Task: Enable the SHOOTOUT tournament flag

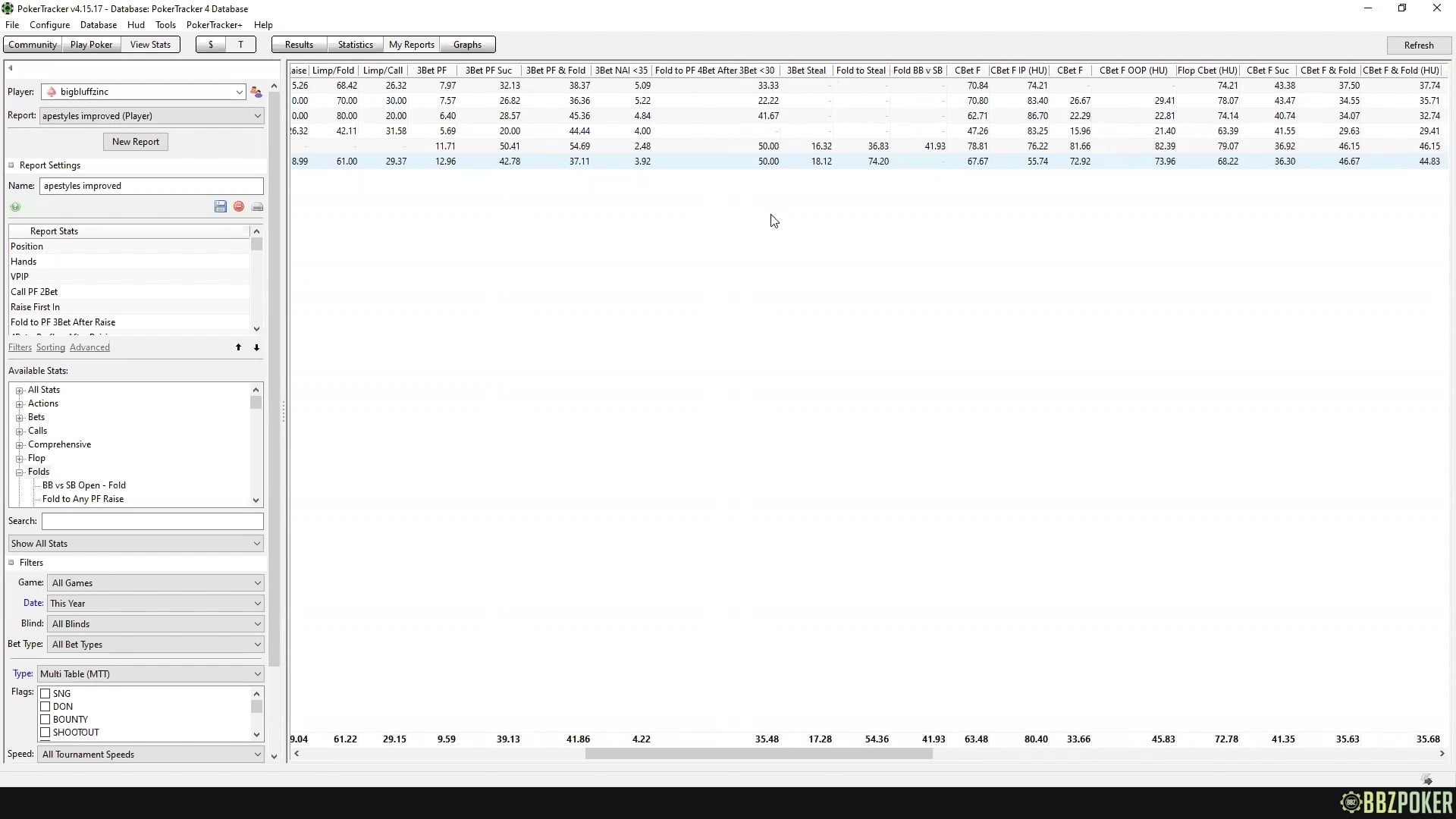Action: tap(45, 732)
